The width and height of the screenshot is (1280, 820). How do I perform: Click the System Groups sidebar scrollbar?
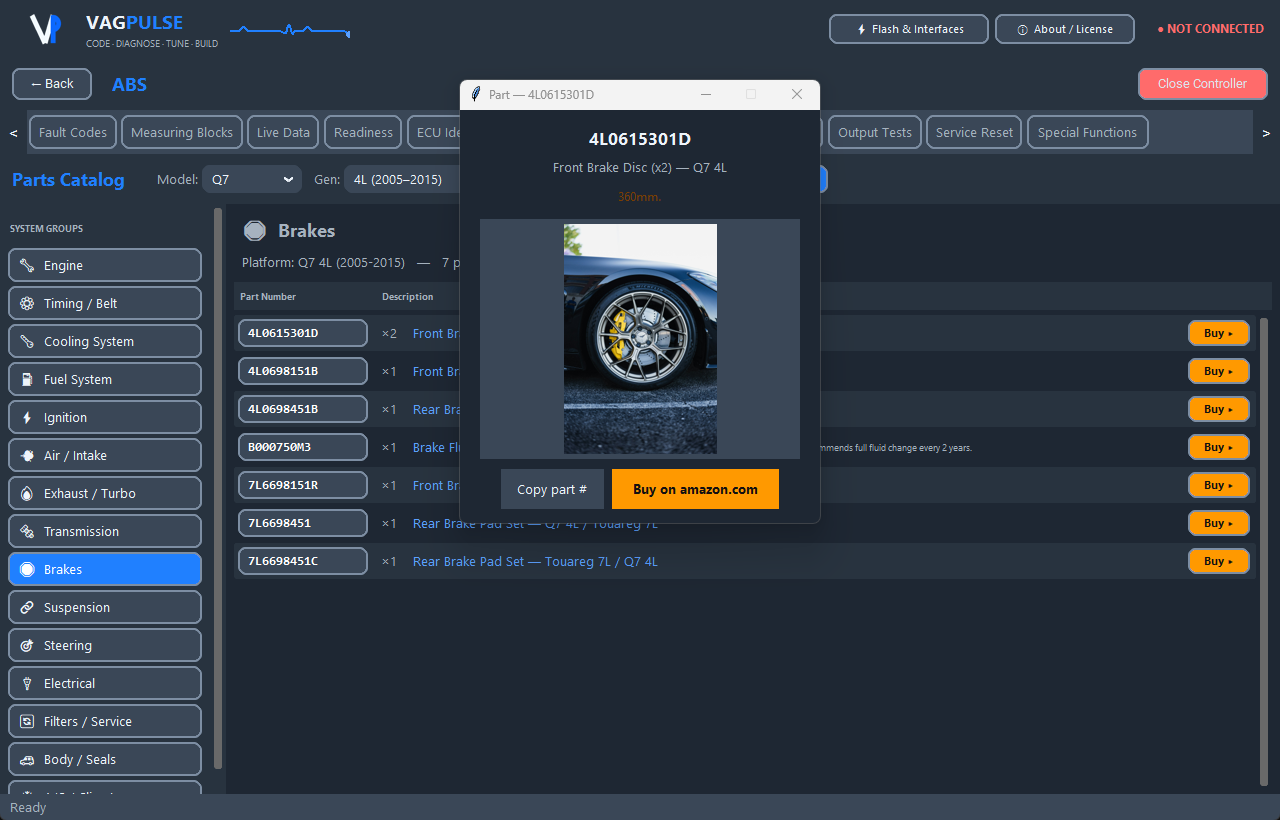pyautogui.click(x=218, y=488)
